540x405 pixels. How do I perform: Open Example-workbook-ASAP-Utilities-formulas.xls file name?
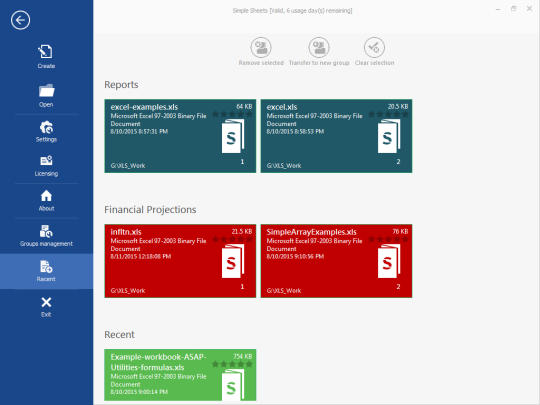click(158, 362)
